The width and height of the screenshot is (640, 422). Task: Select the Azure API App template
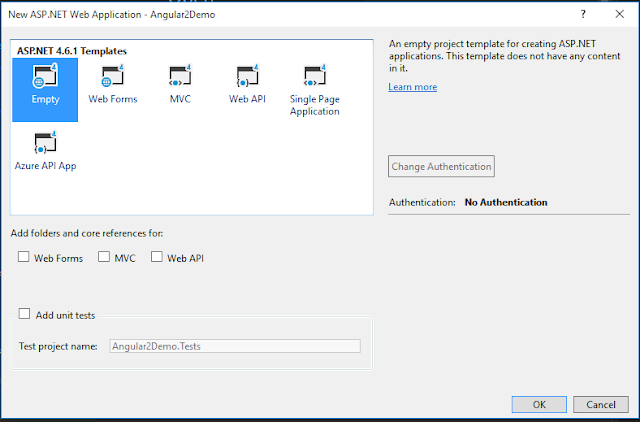[45, 151]
